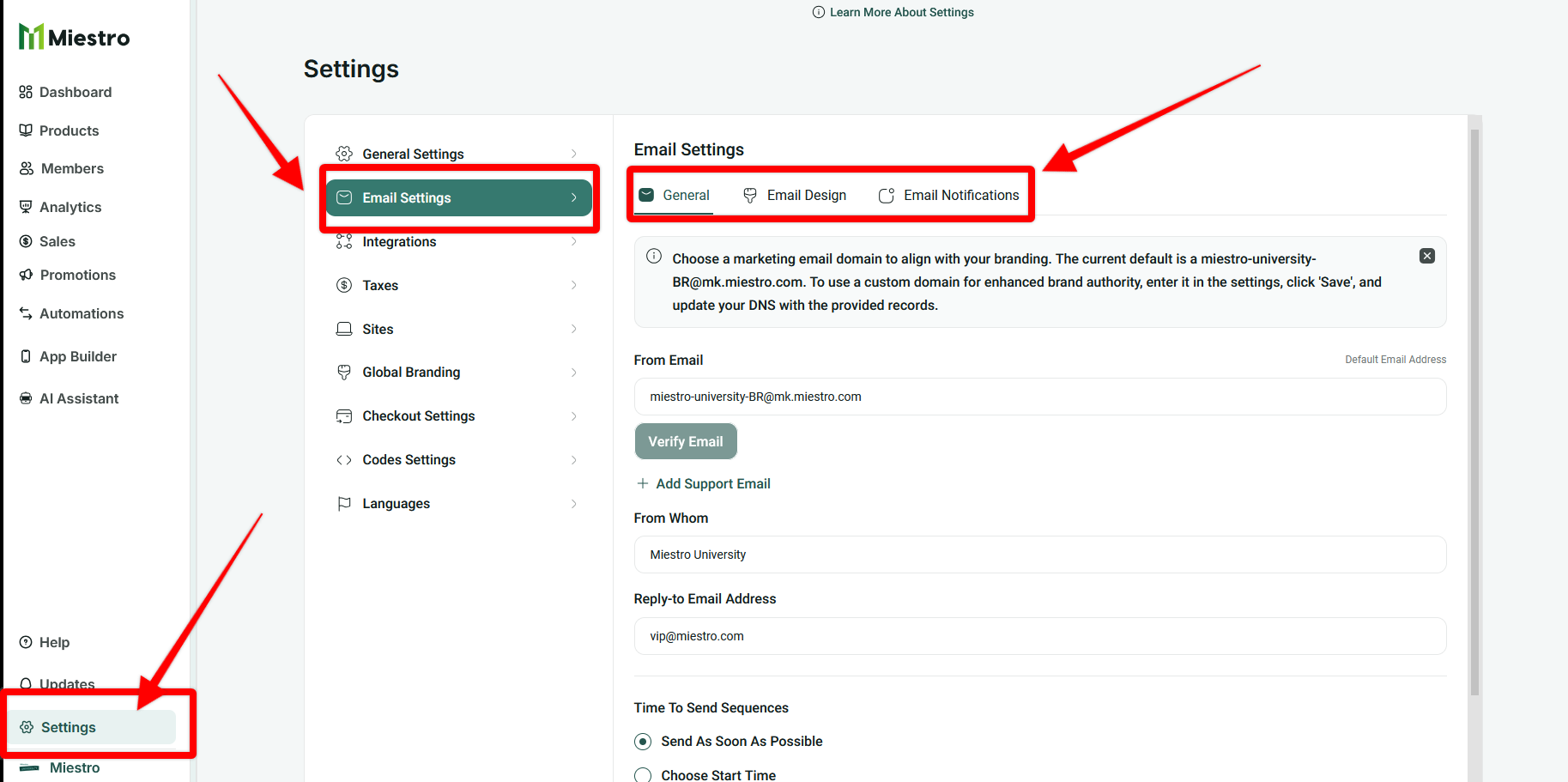
Task: Open the Email Notifications tab
Action: pyautogui.click(x=949, y=196)
